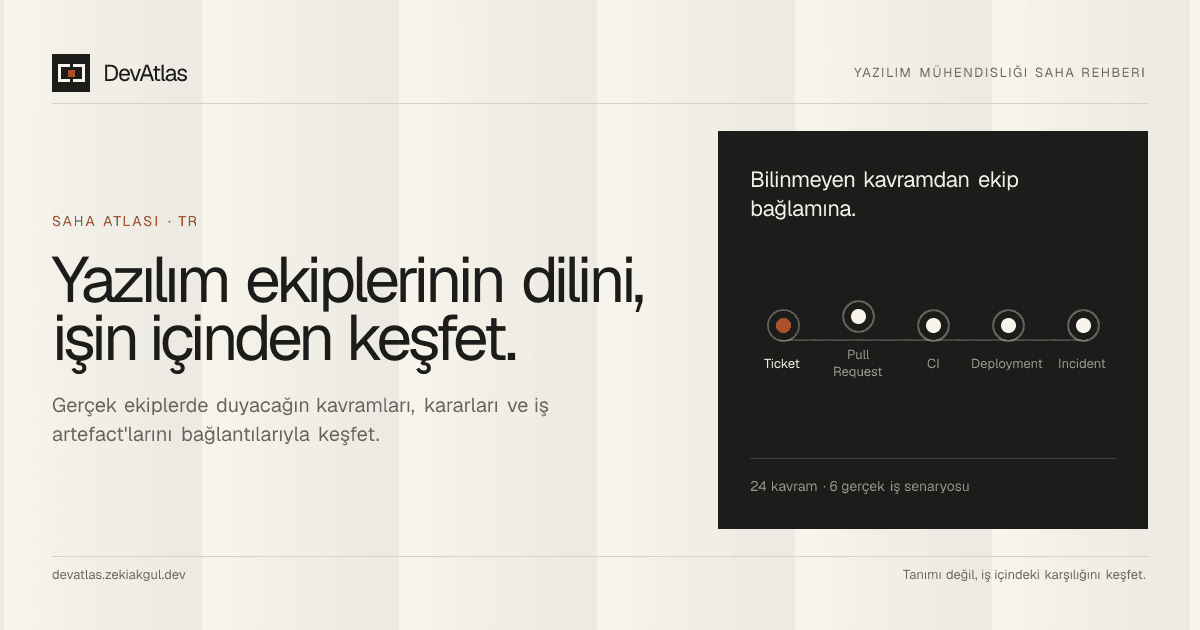
Task: Click the SAHA ATLASI · TR tag
Action: click(x=125, y=221)
